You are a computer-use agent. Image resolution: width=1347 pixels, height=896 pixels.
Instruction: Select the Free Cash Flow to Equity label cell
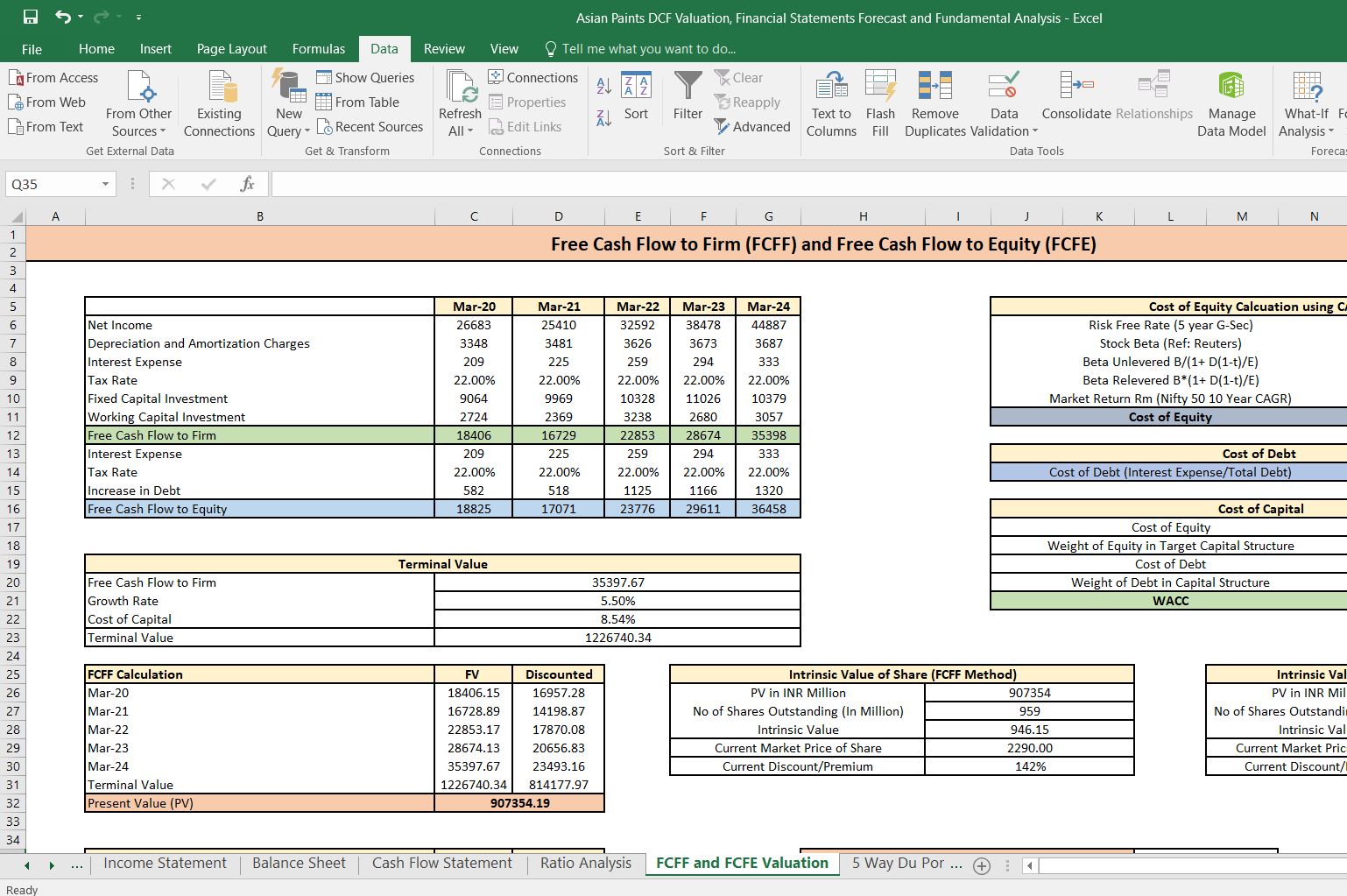tap(260, 509)
